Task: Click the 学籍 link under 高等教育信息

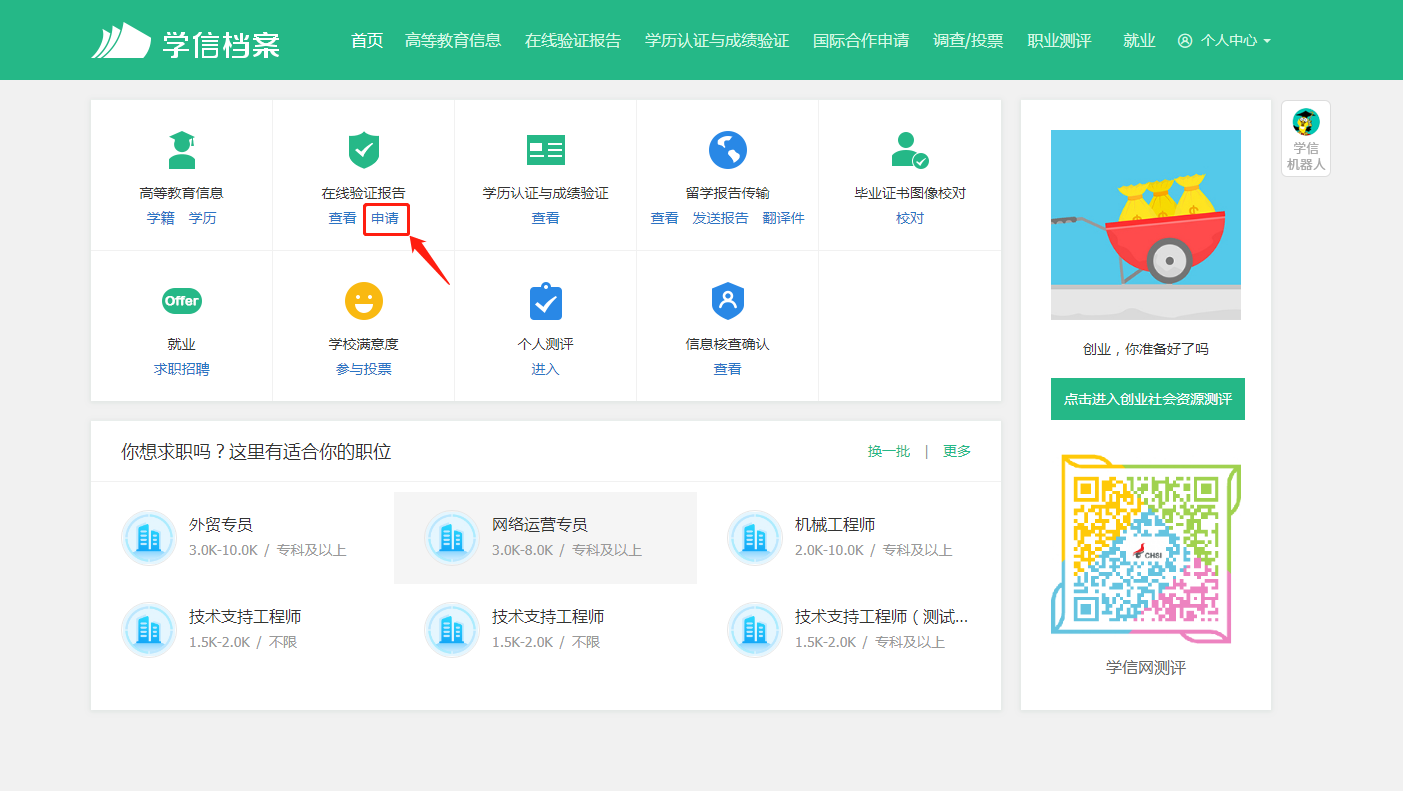Action: 160,218
